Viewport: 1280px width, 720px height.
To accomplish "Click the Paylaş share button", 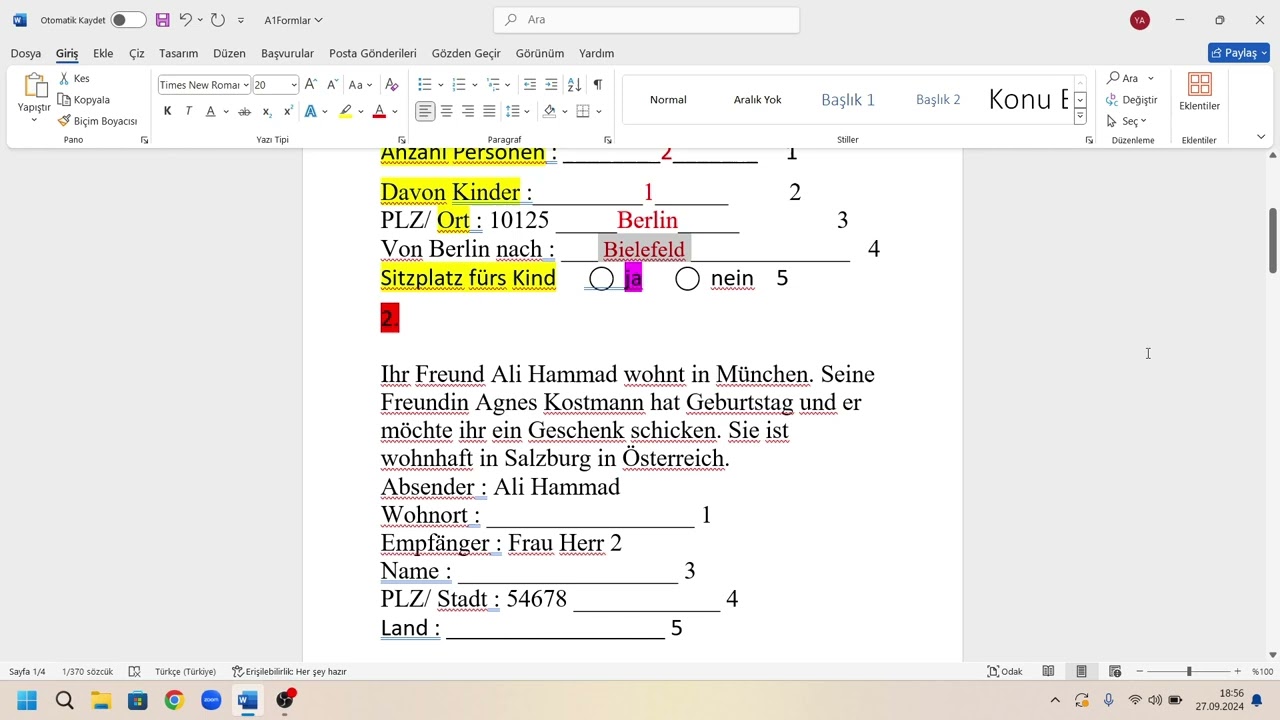I will [x=1239, y=53].
